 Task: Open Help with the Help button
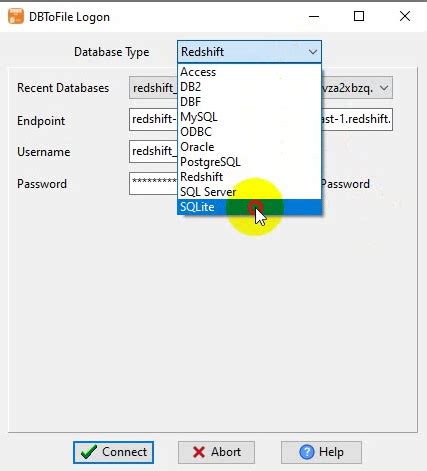pyautogui.click(x=321, y=452)
